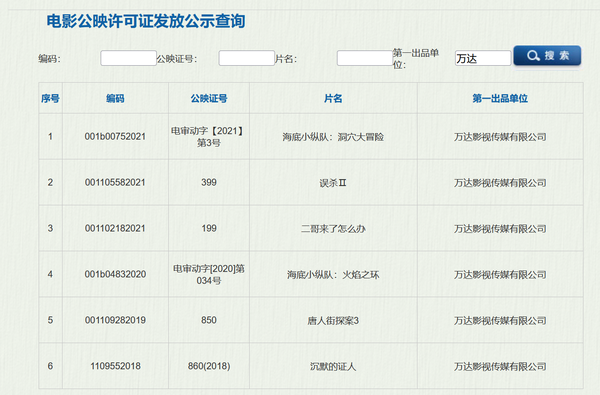Image resolution: width=600 pixels, height=395 pixels.
Task: Click 万达影视传媒有限公司 in row 唐人街探案3
Action: pos(500,321)
